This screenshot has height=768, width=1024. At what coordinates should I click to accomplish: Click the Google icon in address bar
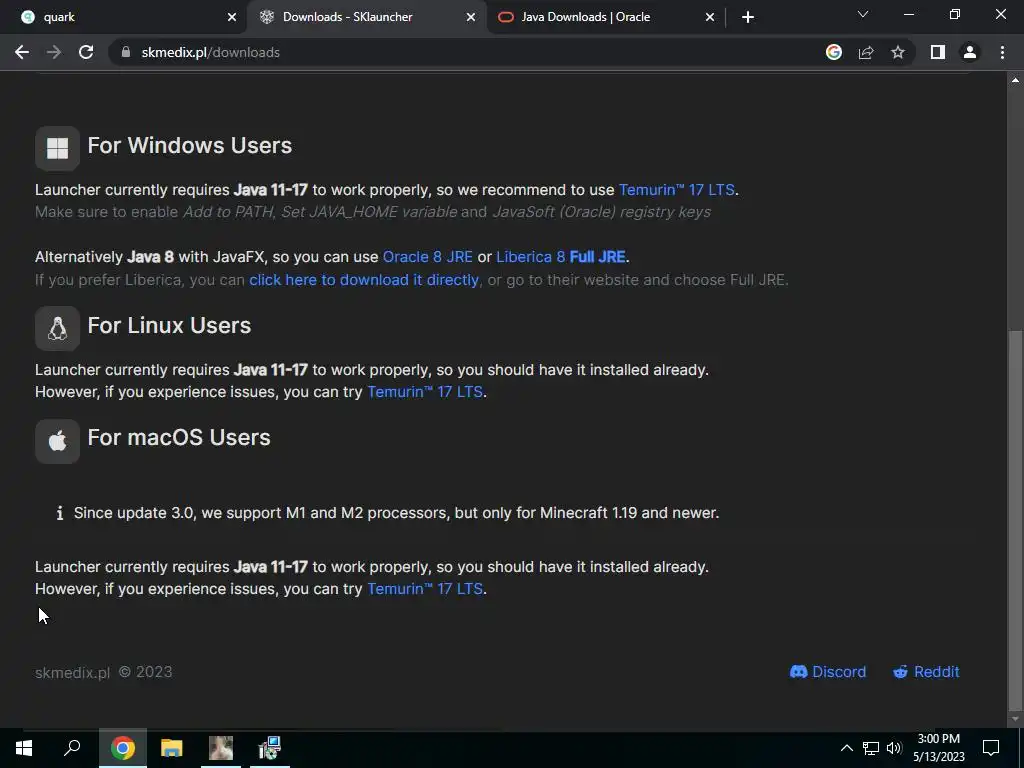pyautogui.click(x=834, y=52)
